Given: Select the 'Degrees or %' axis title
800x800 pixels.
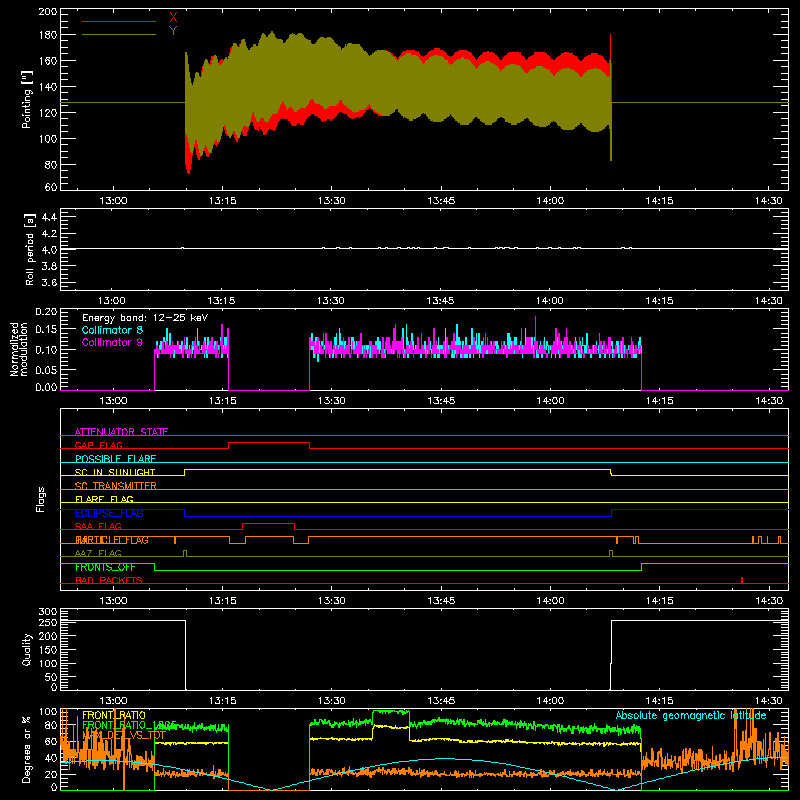Looking at the screenshot, I should pos(27,749).
